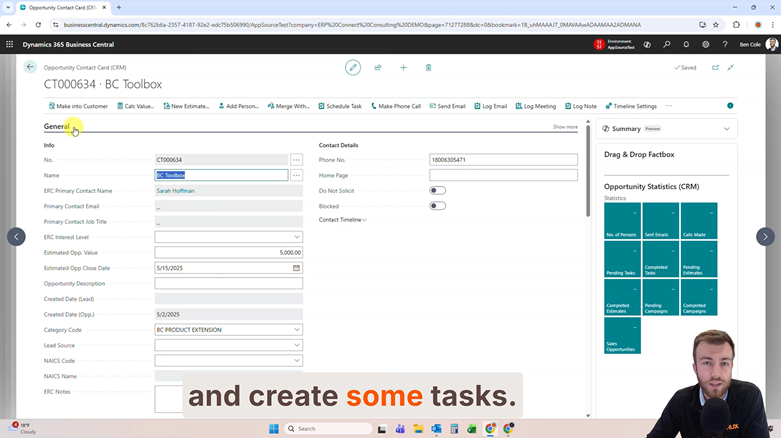Click the share icon beside the edit pencil

378,67
